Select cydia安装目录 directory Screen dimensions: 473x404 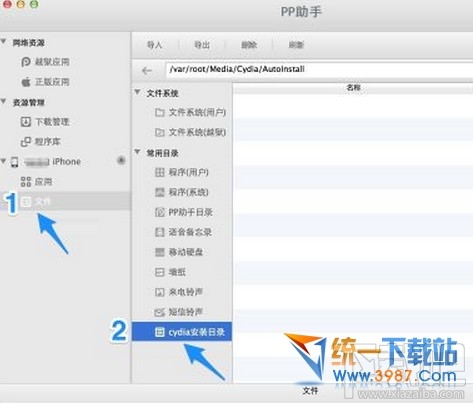[182, 332]
